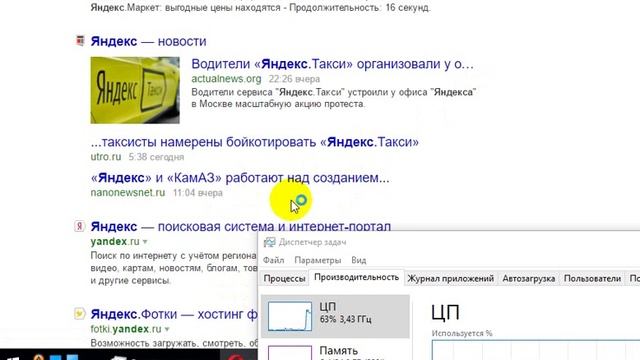The height and width of the screenshot is (360, 640).
Task: Click the Диспетчер задач title bar icon
Action: pyautogui.click(x=269, y=242)
